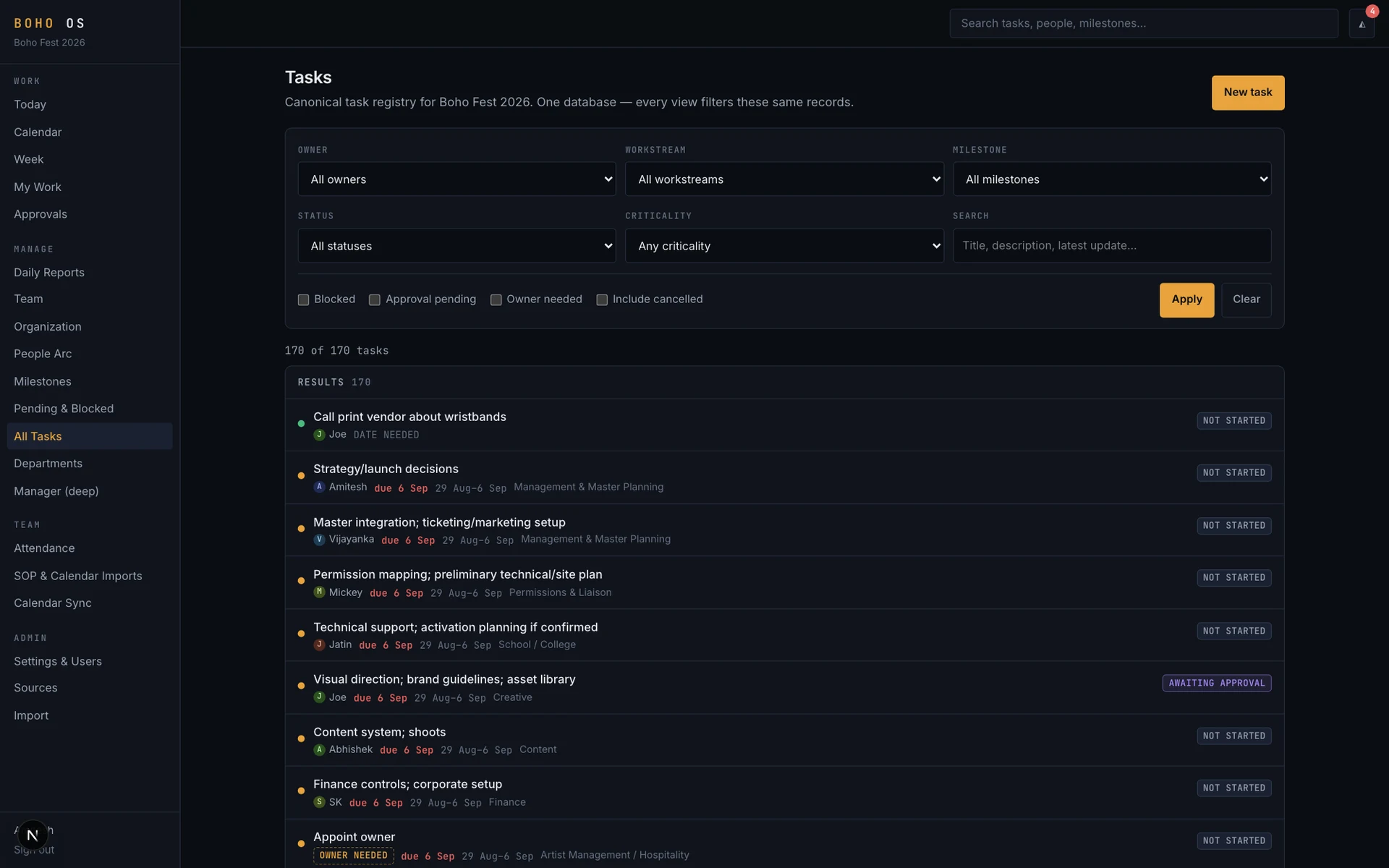Expand the Any criticality dropdown
Screen dimensions: 1389x868
(784, 246)
